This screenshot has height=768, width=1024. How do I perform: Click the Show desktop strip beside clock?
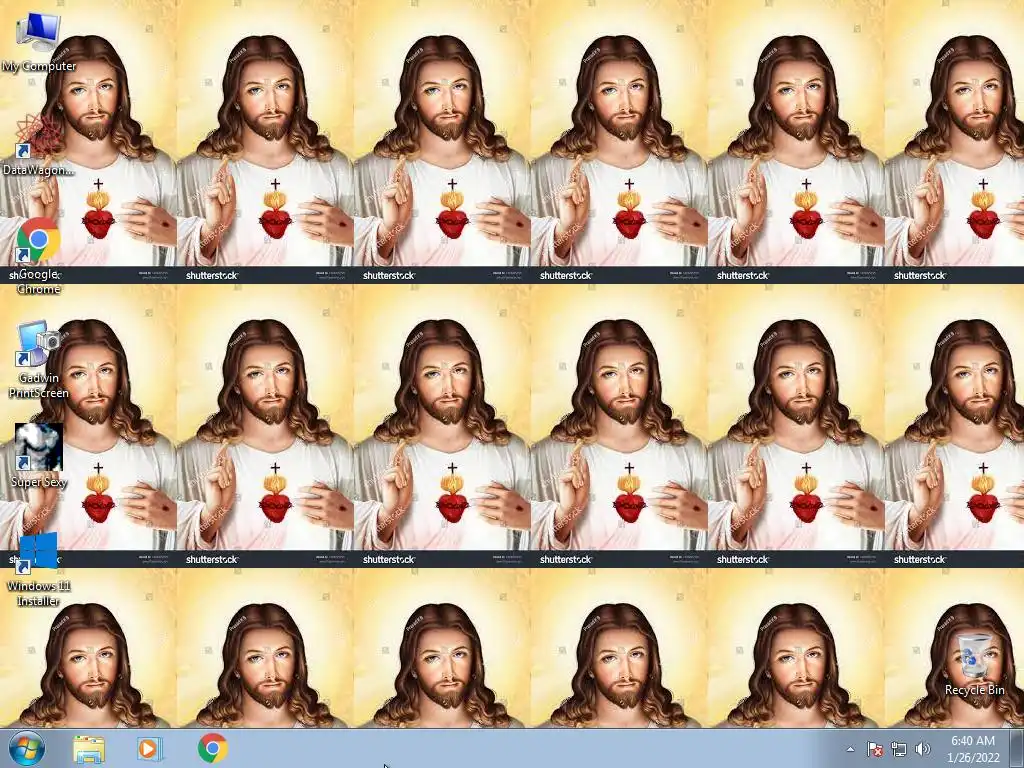click(1017, 748)
